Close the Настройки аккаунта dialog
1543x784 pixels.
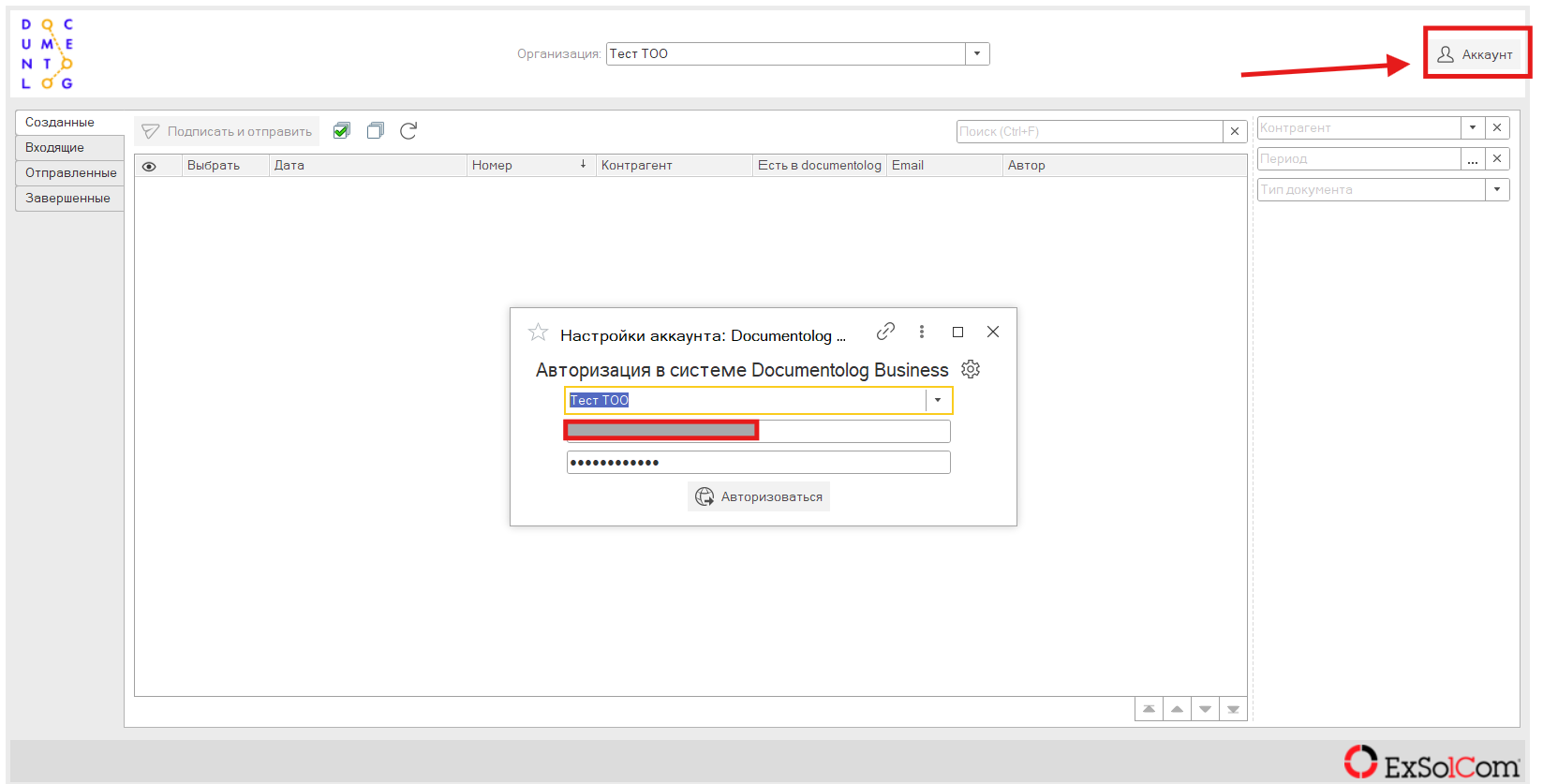click(993, 332)
